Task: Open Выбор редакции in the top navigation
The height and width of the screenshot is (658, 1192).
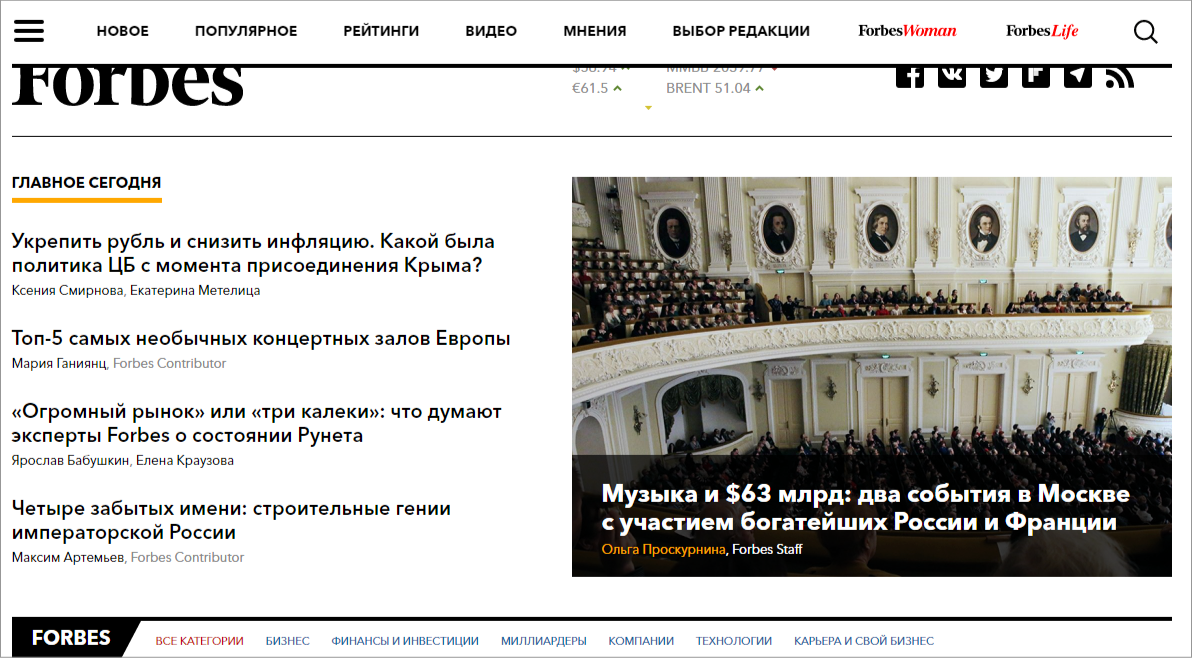Action: pos(741,31)
